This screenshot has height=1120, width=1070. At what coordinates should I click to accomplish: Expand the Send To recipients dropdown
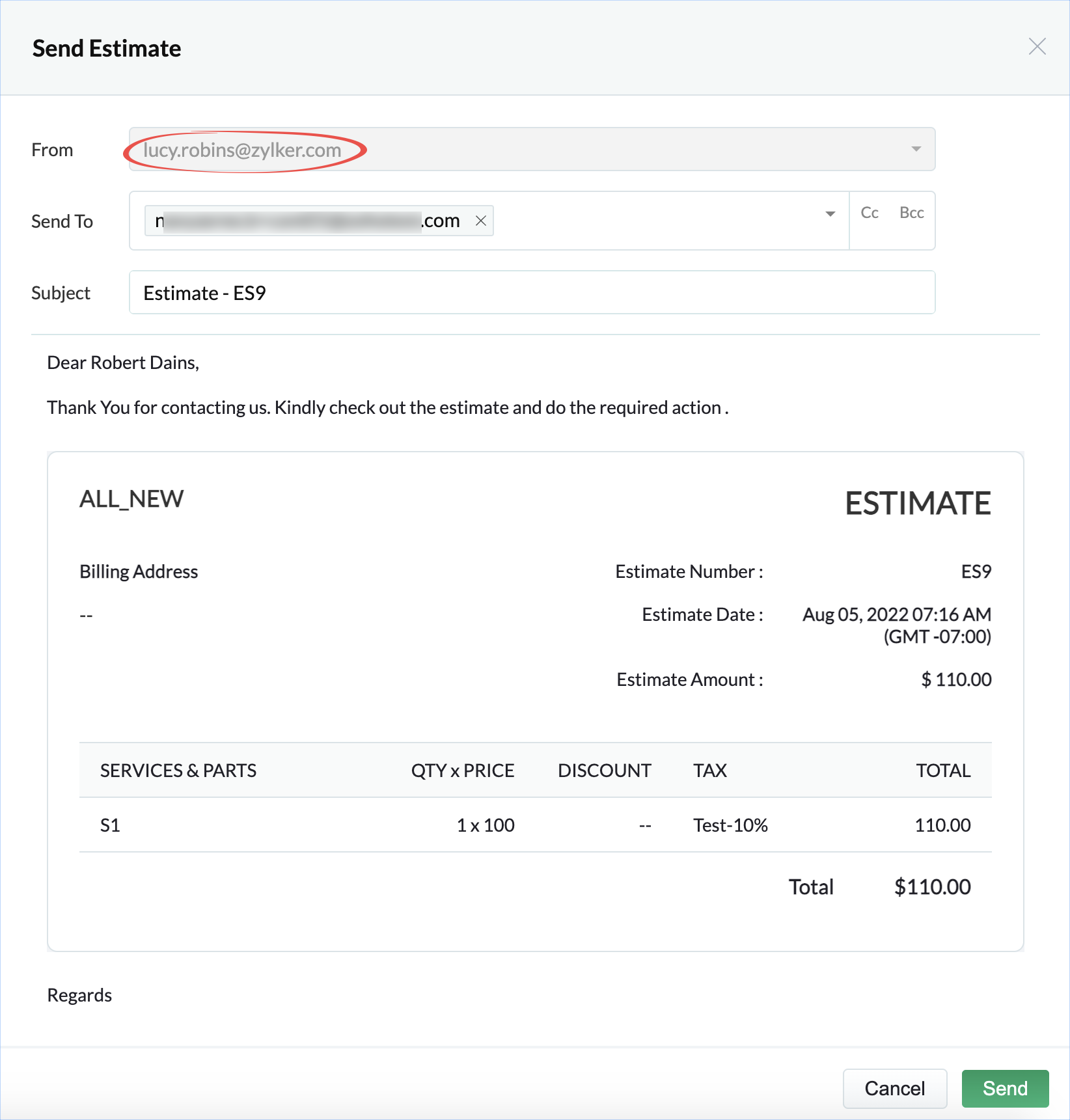830,214
